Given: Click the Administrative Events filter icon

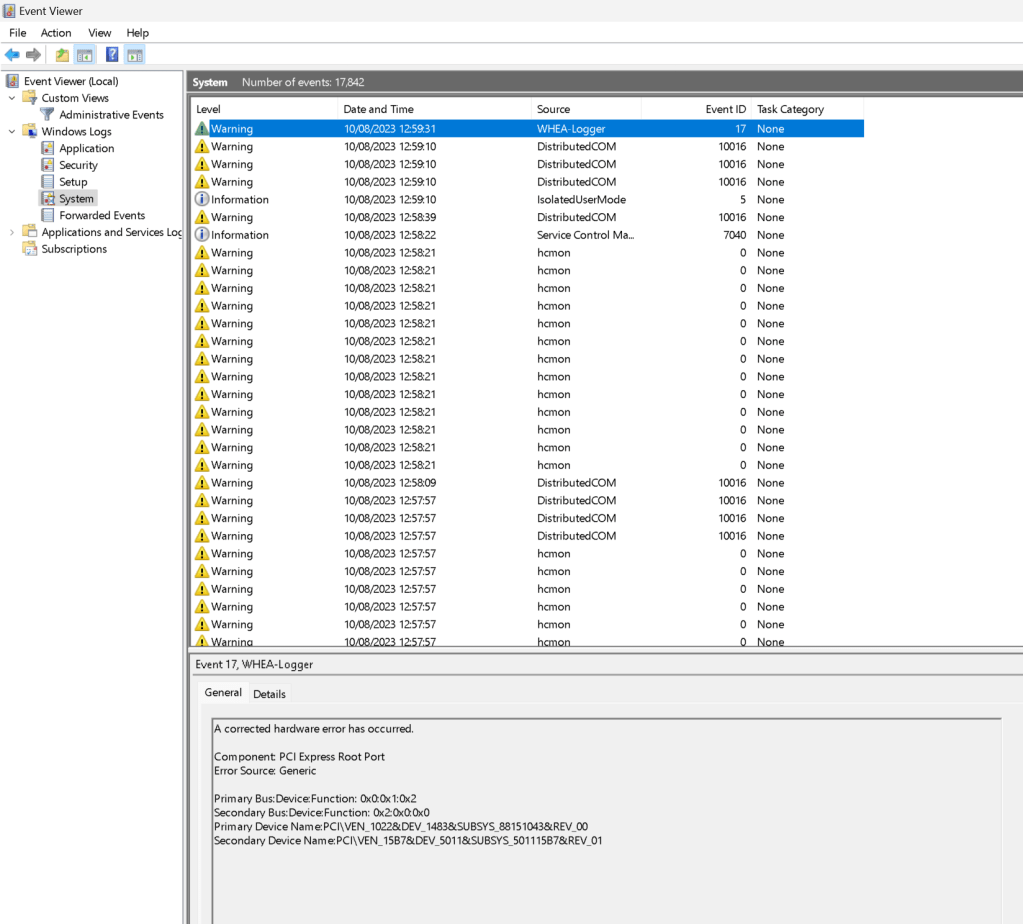Looking at the screenshot, I should tap(47, 115).
